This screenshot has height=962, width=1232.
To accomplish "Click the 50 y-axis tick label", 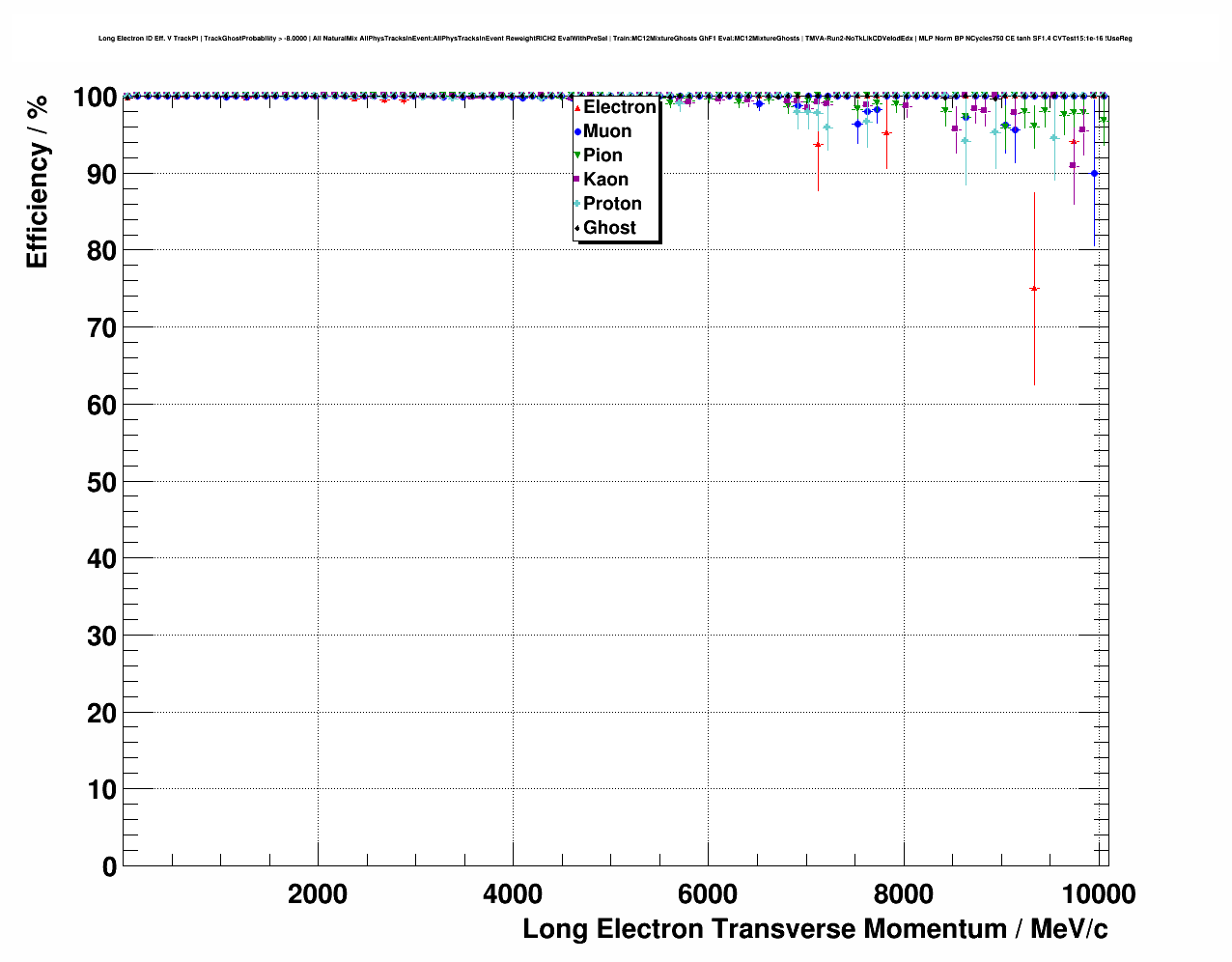I will pos(95,482).
